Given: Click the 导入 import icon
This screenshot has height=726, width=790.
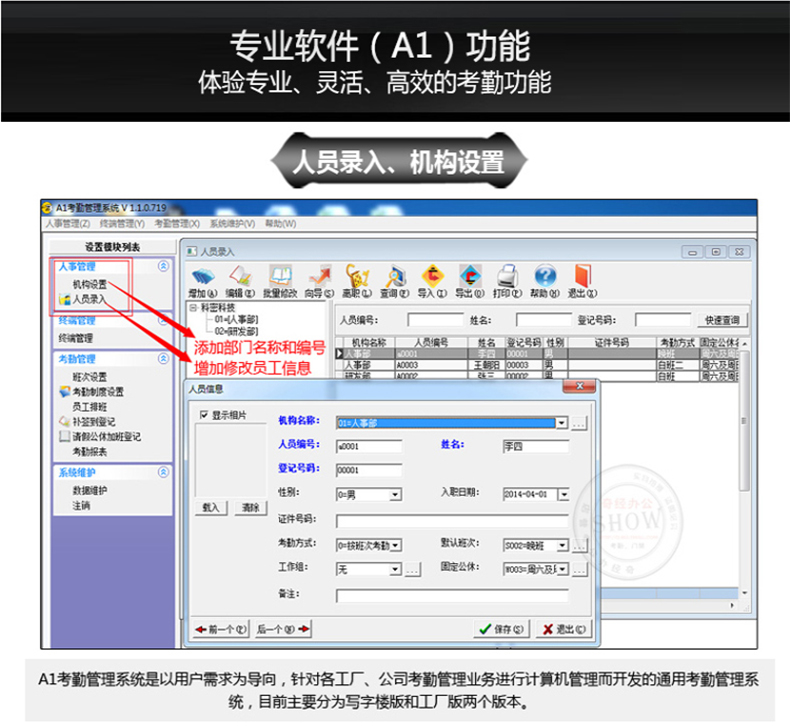Looking at the screenshot, I should click(x=432, y=281).
